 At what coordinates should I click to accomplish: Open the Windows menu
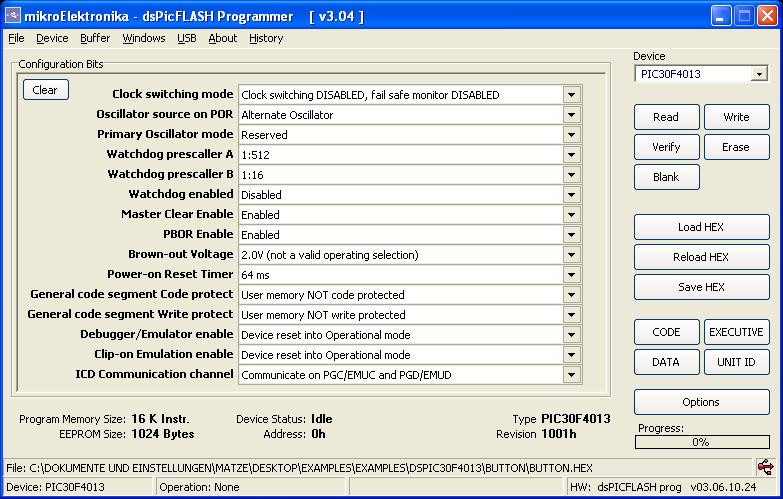144,38
